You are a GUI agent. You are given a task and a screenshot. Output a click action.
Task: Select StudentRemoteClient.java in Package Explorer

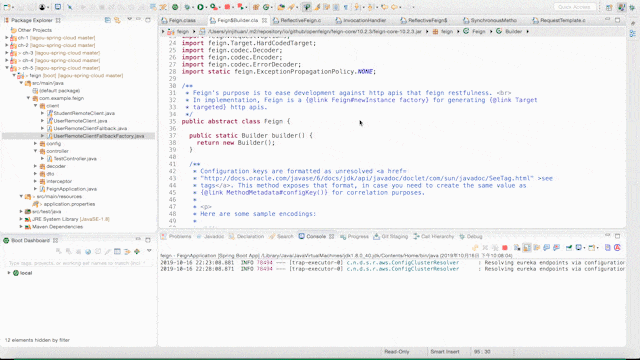(84, 113)
